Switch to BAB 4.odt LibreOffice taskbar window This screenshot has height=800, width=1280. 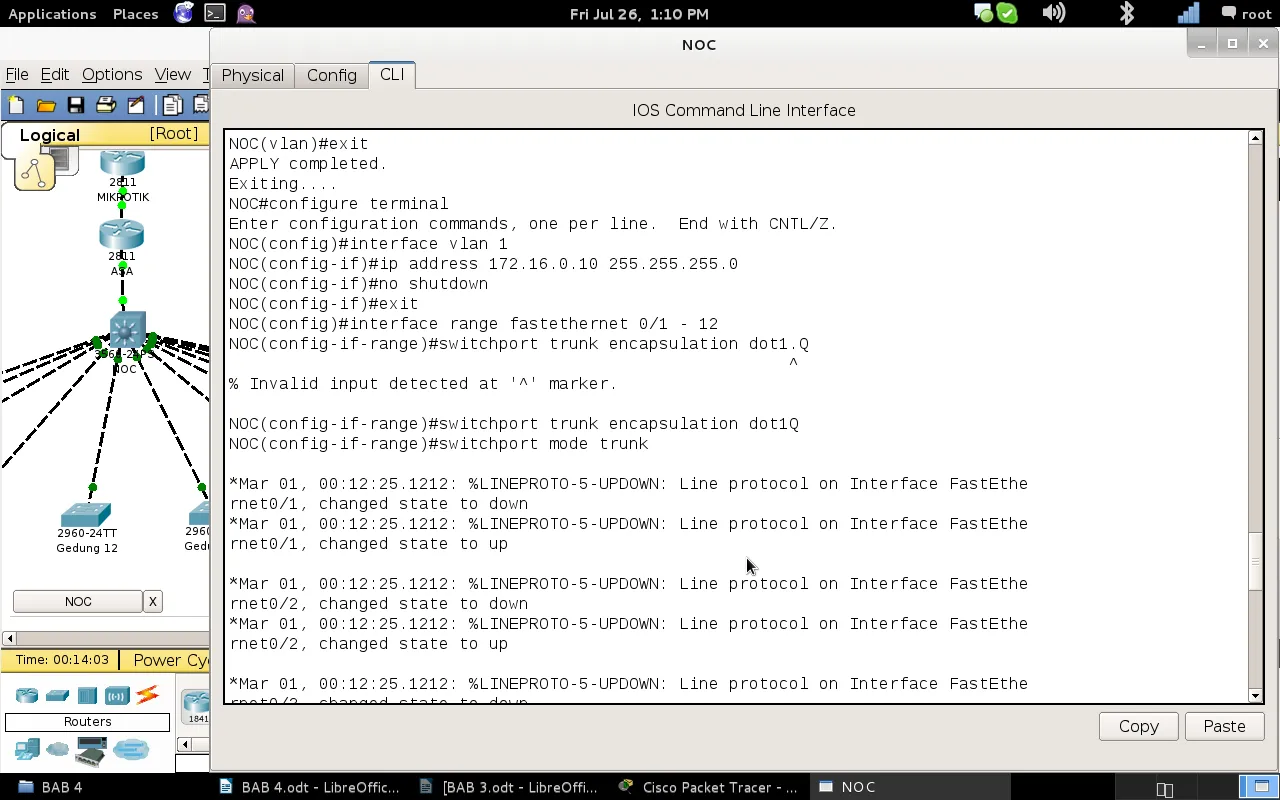pyautogui.click(x=309, y=787)
